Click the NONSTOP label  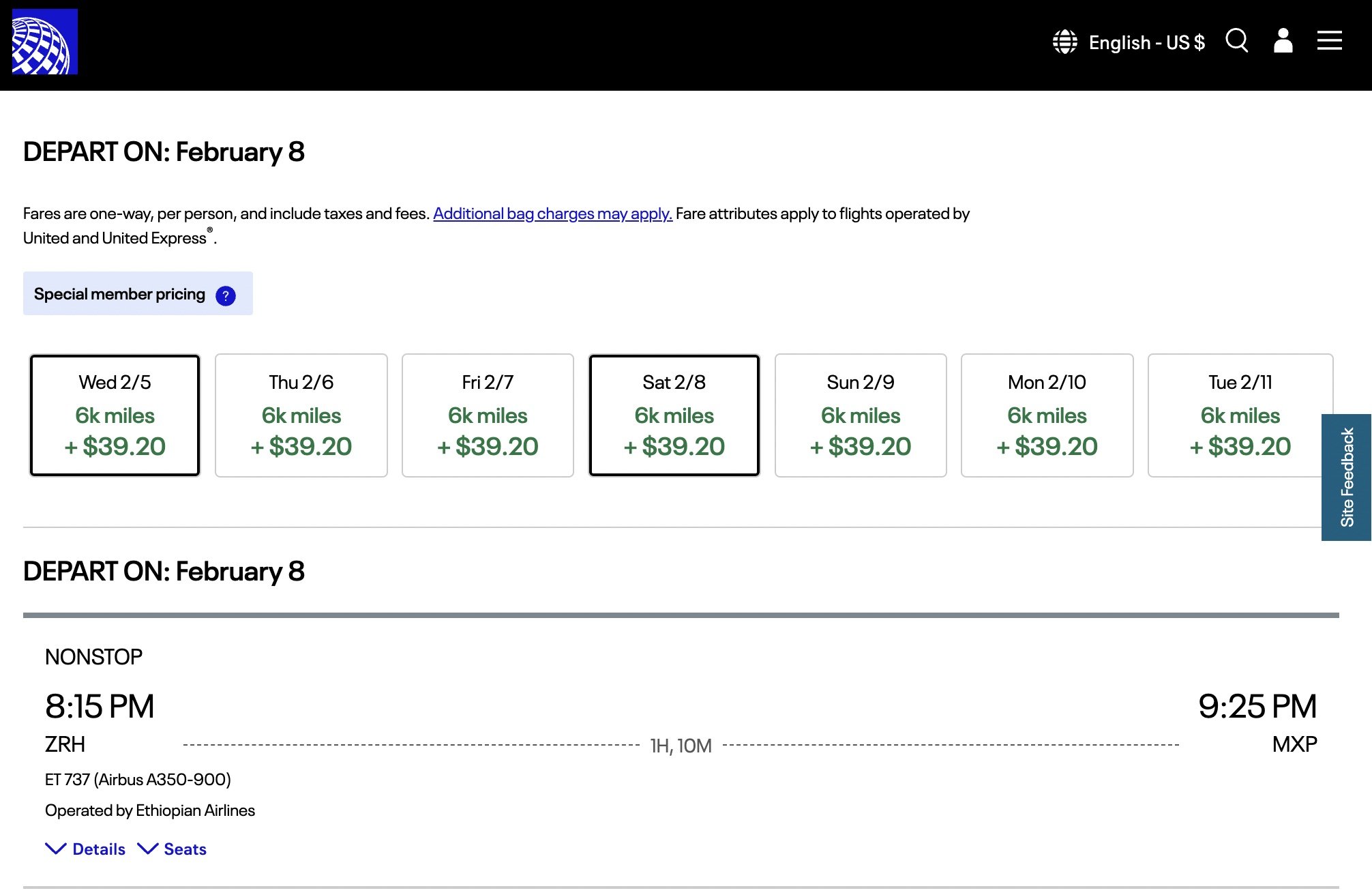coord(93,657)
